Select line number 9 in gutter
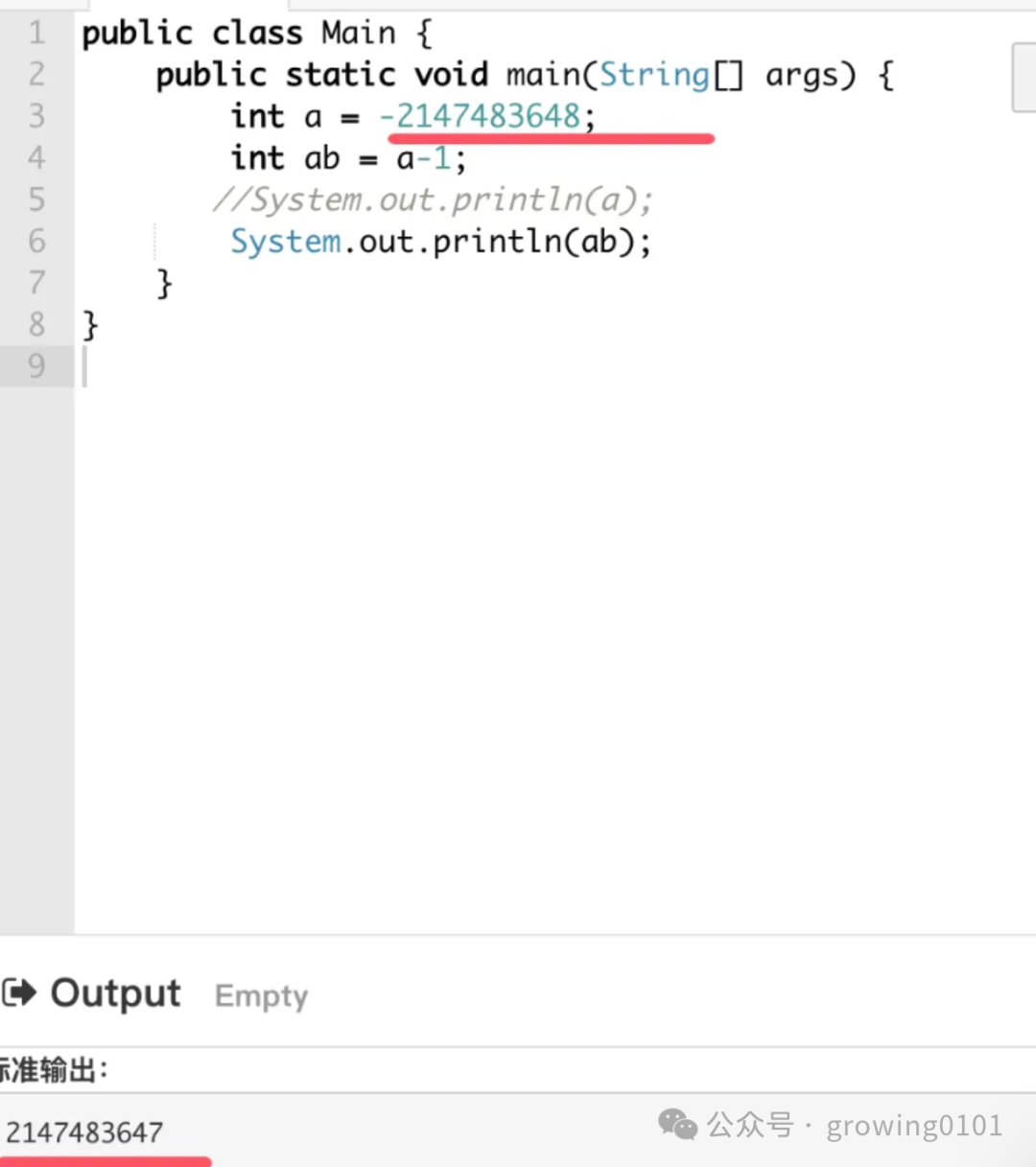 coord(36,365)
